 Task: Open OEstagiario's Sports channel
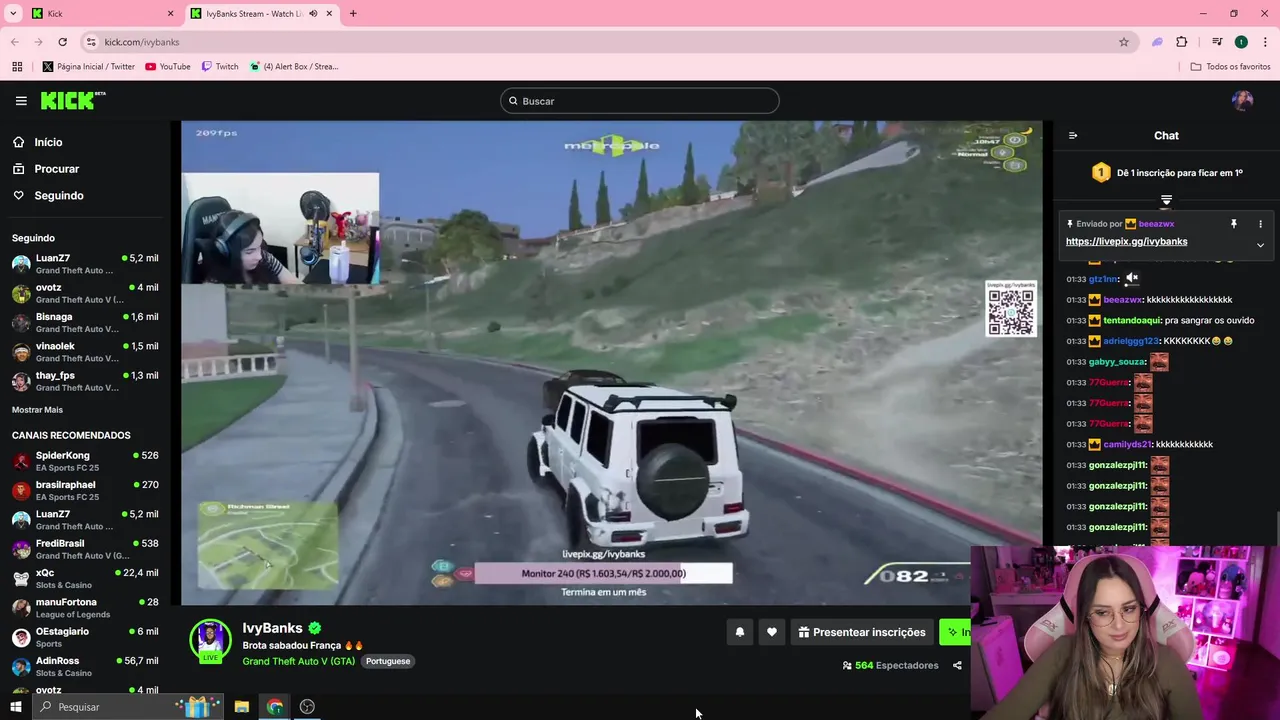85,637
